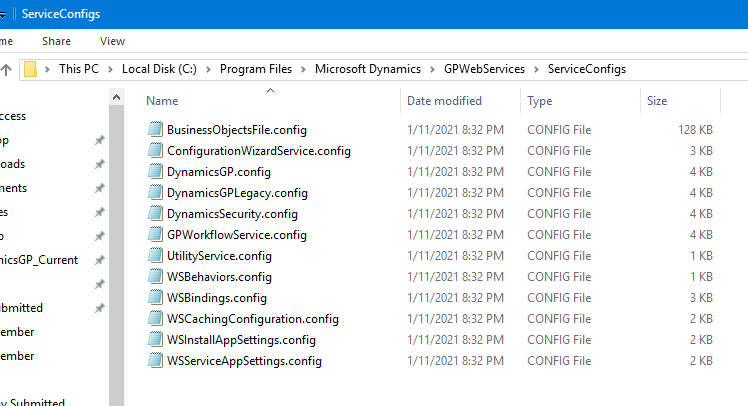This screenshot has height=406, width=748.
Task: Select the 'nents' item in navigation pane
Action: click(x=13, y=188)
